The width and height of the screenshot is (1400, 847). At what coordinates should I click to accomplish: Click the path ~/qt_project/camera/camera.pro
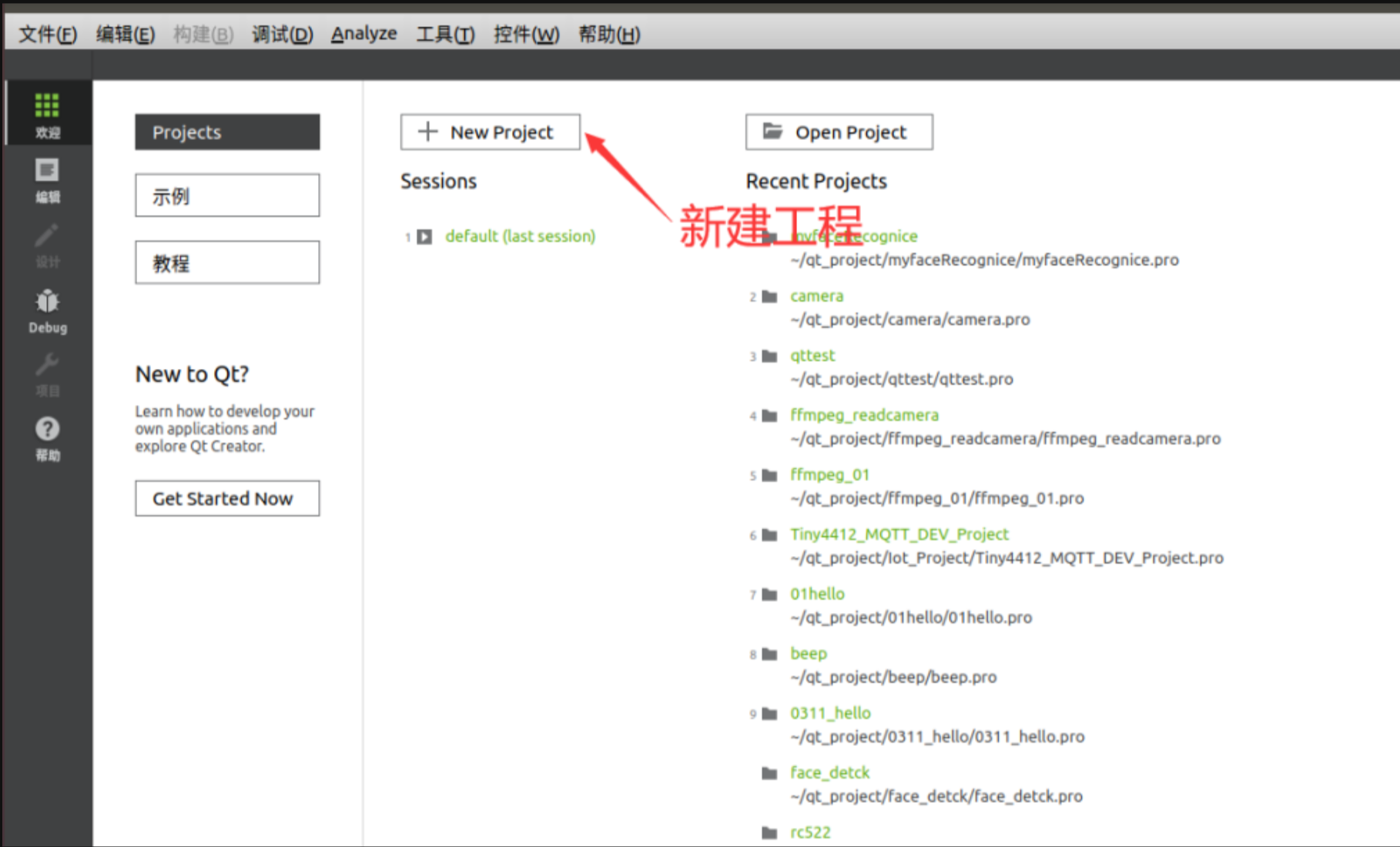(909, 320)
